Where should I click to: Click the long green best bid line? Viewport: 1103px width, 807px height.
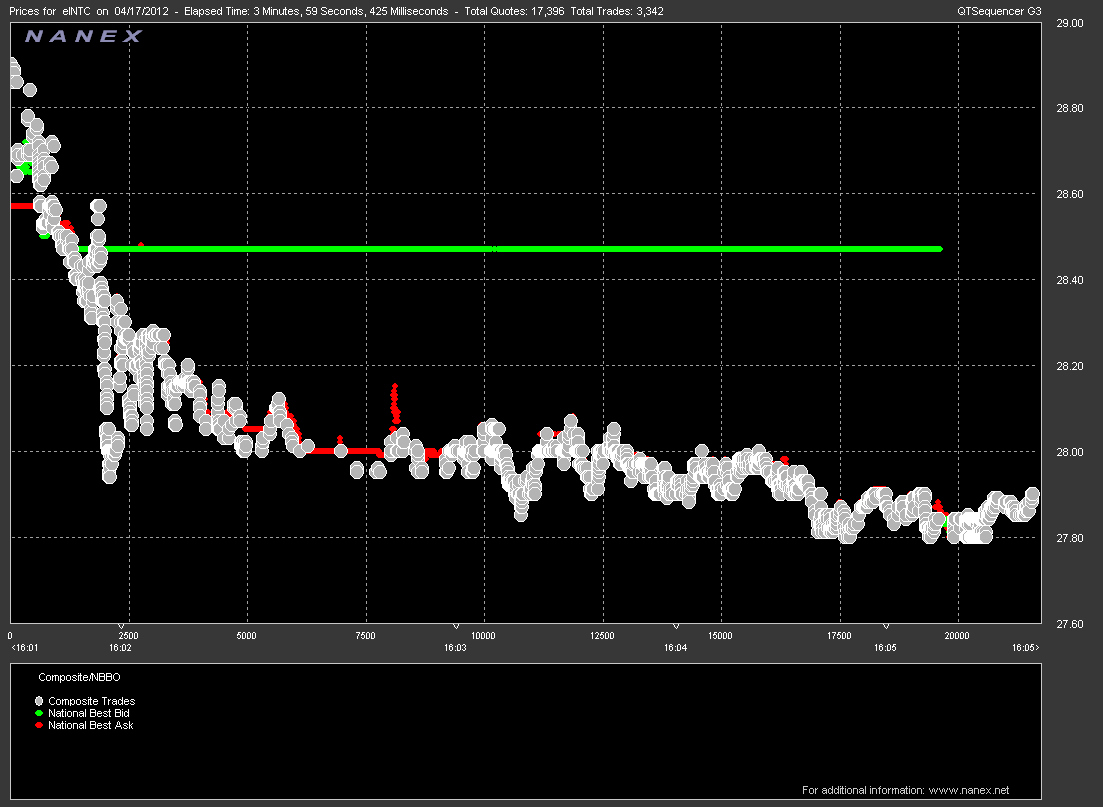[x=510, y=249]
